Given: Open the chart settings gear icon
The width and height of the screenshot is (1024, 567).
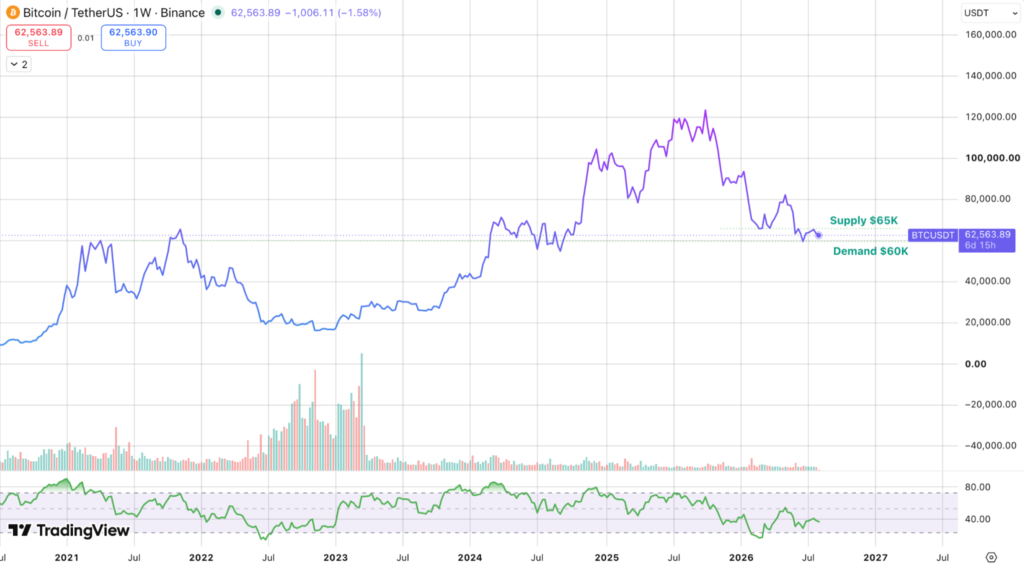Looking at the screenshot, I should 991,557.
